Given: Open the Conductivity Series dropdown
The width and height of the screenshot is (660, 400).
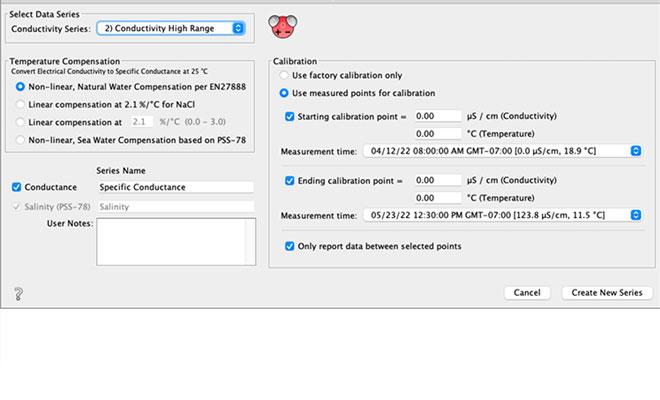Looking at the screenshot, I should (170, 28).
